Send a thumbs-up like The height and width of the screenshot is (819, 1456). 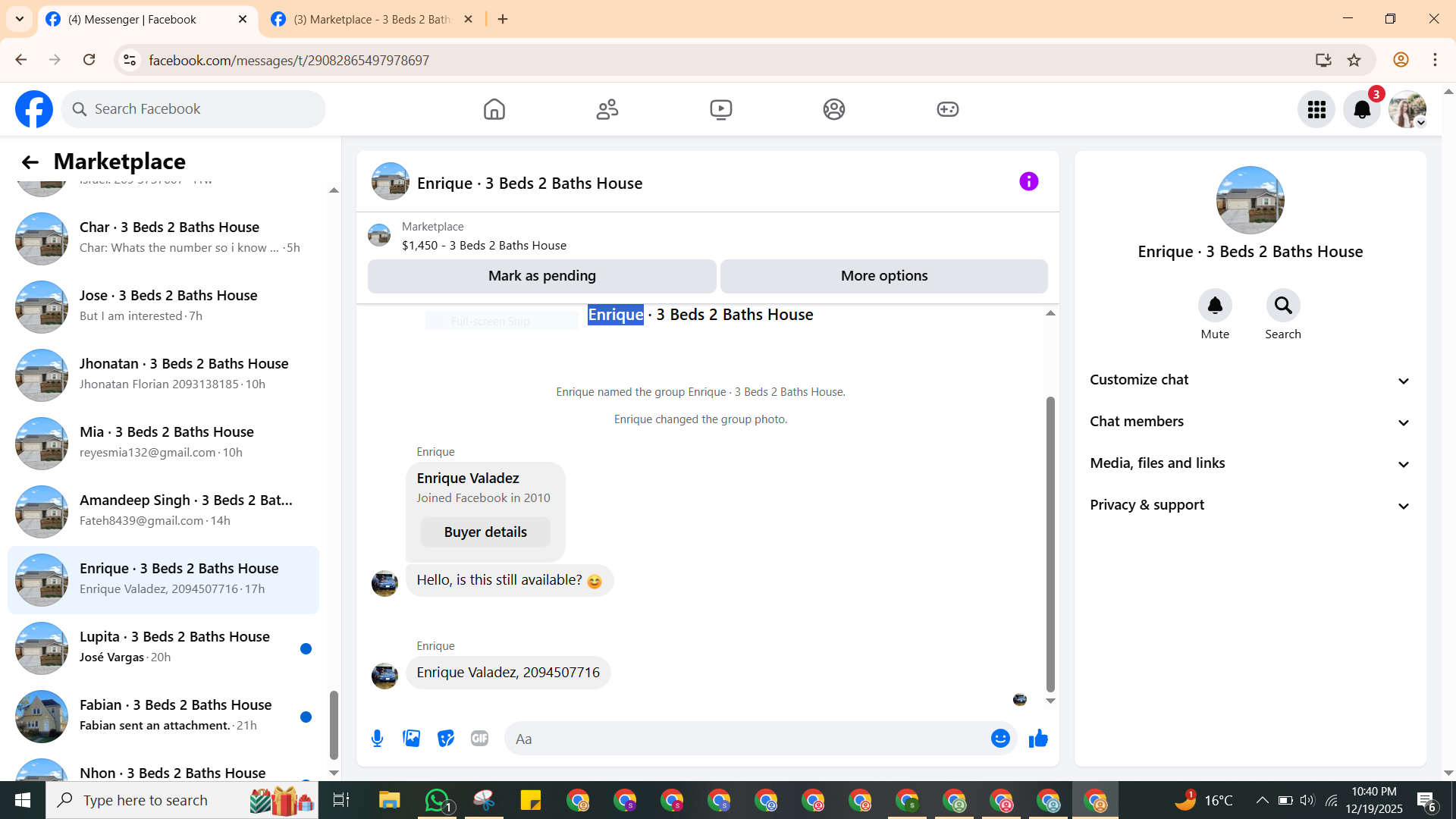[1038, 739]
